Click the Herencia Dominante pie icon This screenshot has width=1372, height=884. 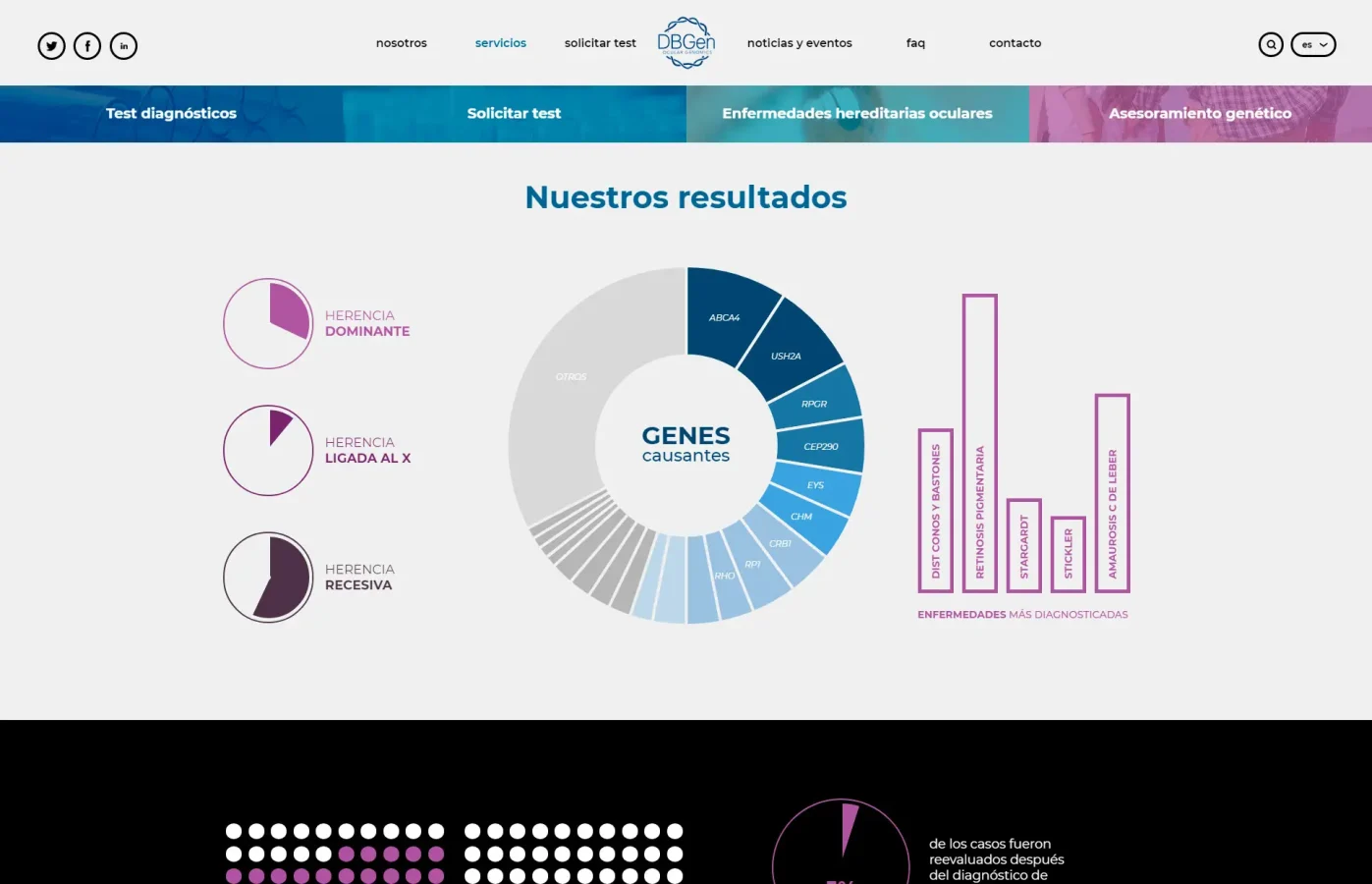click(268, 324)
